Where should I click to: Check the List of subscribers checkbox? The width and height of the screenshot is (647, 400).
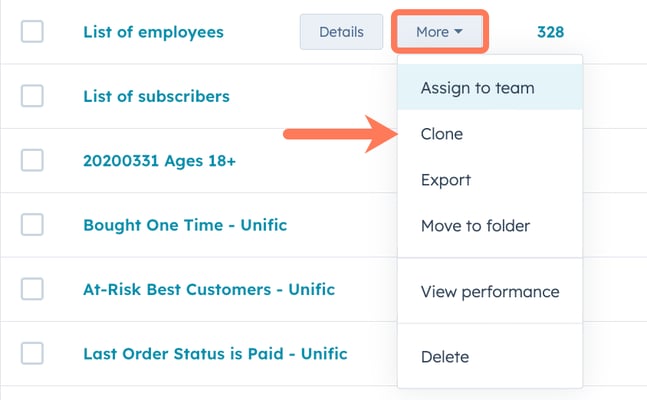32,96
